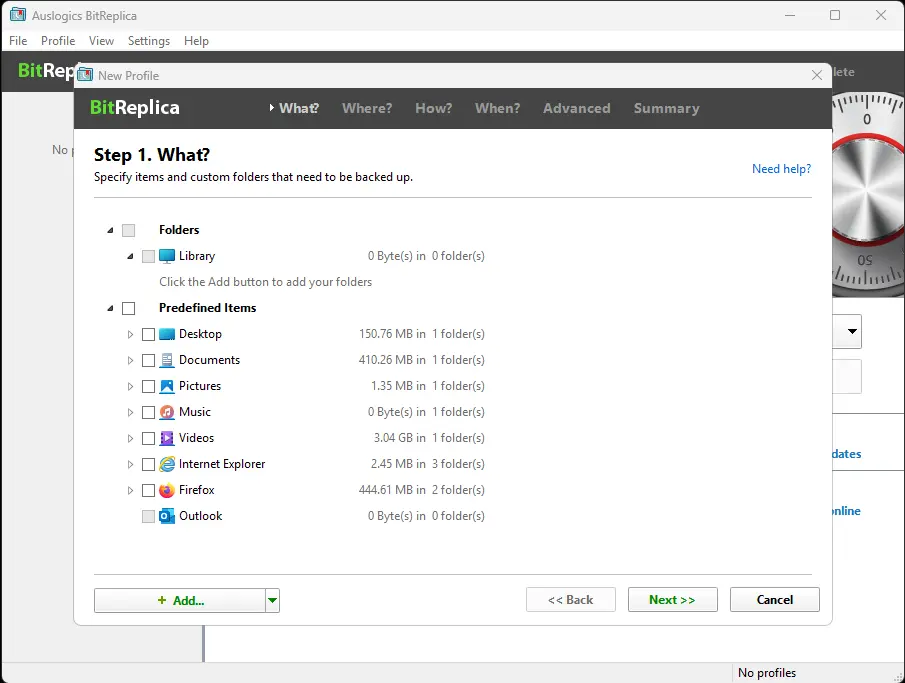Click the Music icon
The height and width of the screenshot is (683, 905).
pyautogui.click(x=167, y=412)
